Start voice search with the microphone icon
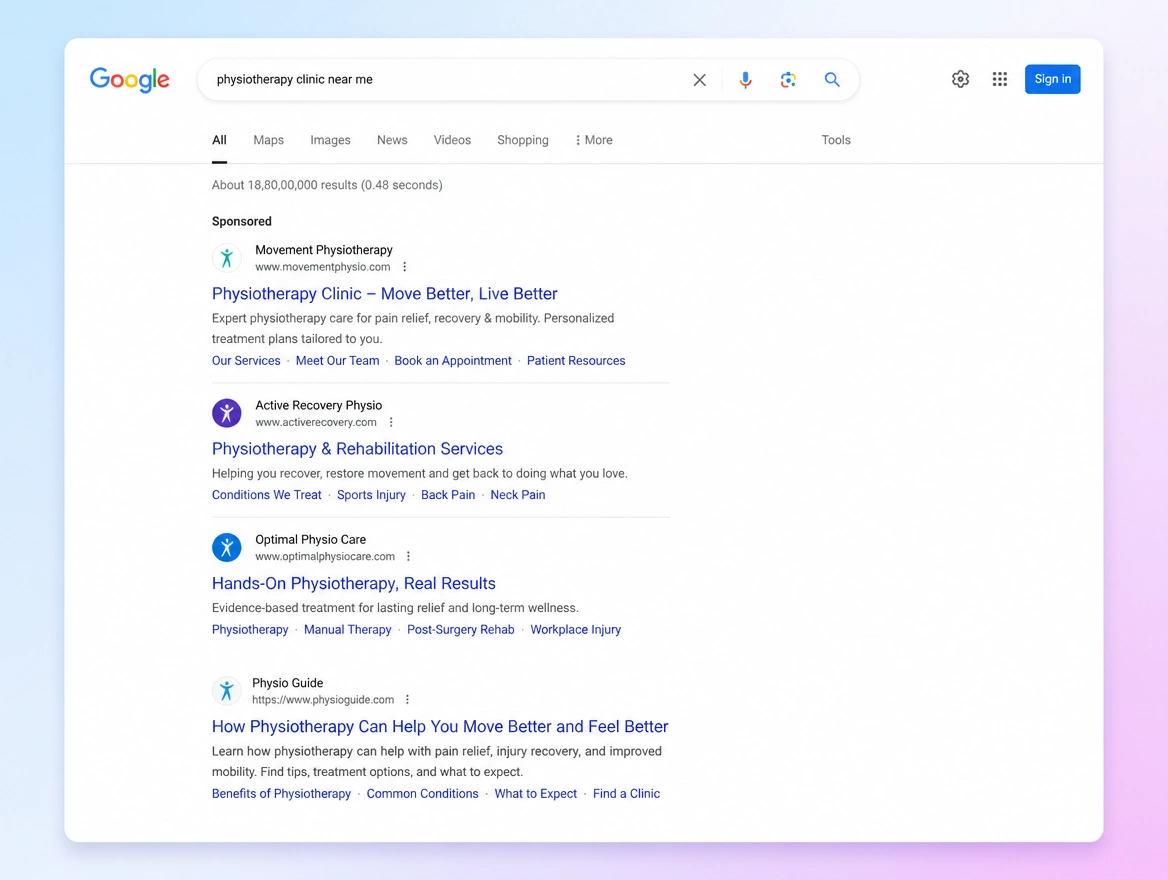This screenshot has height=880, width=1168. (745, 80)
